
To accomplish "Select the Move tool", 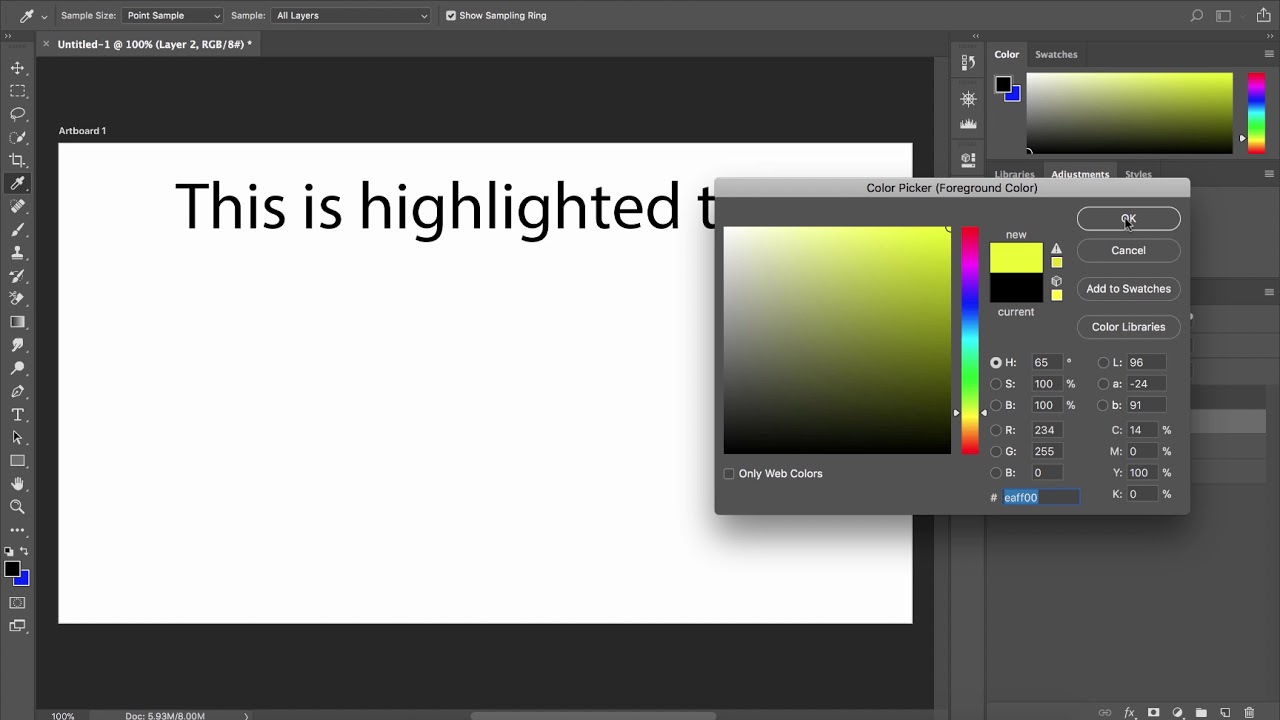I will click(x=17, y=68).
